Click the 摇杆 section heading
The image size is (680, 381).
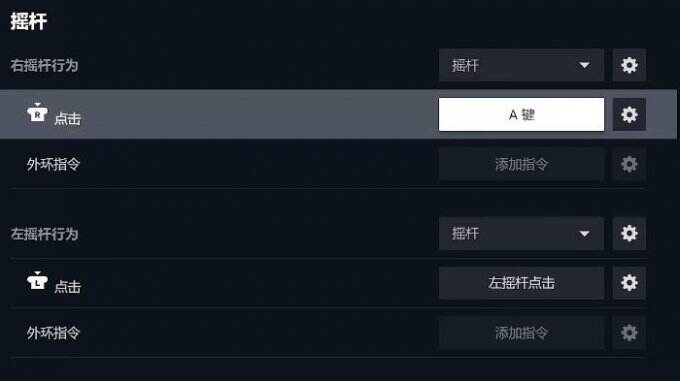point(29,21)
